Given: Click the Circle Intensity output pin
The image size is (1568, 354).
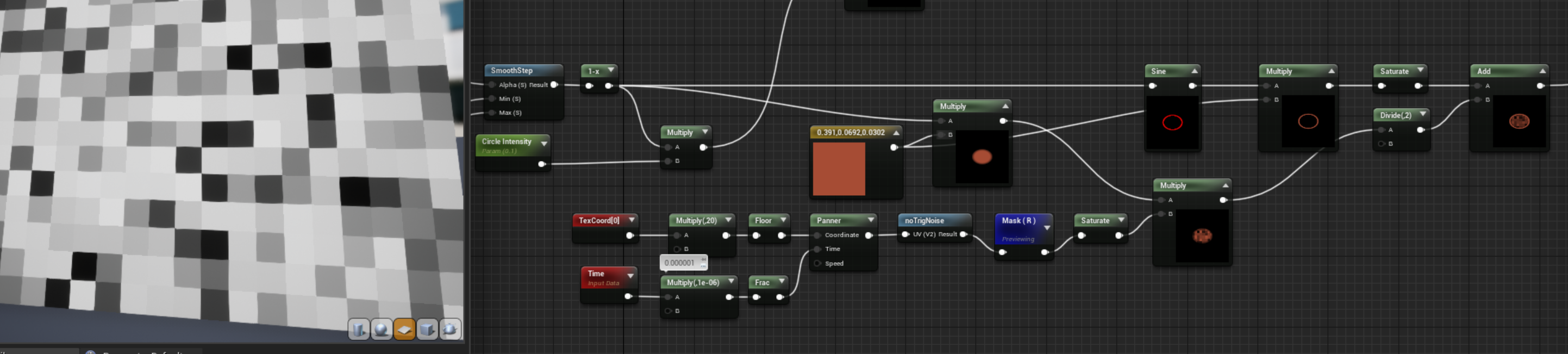Looking at the screenshot, I should click(x=541, y=164).
